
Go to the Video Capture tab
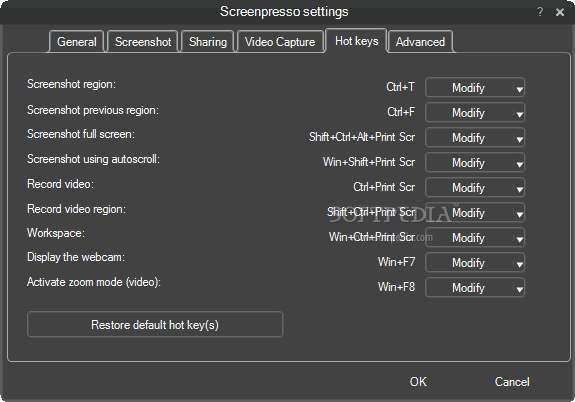280,42
